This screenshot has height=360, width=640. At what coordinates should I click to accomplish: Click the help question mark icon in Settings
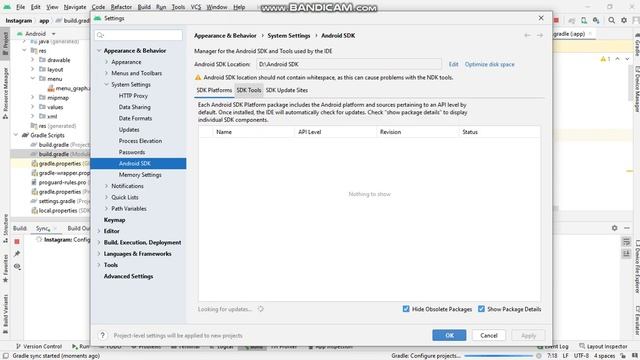pyautogui.click(x=102, y=336)
